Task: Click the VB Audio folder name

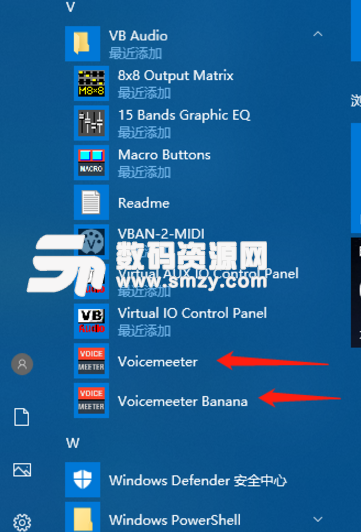Action: pos(138,36)
